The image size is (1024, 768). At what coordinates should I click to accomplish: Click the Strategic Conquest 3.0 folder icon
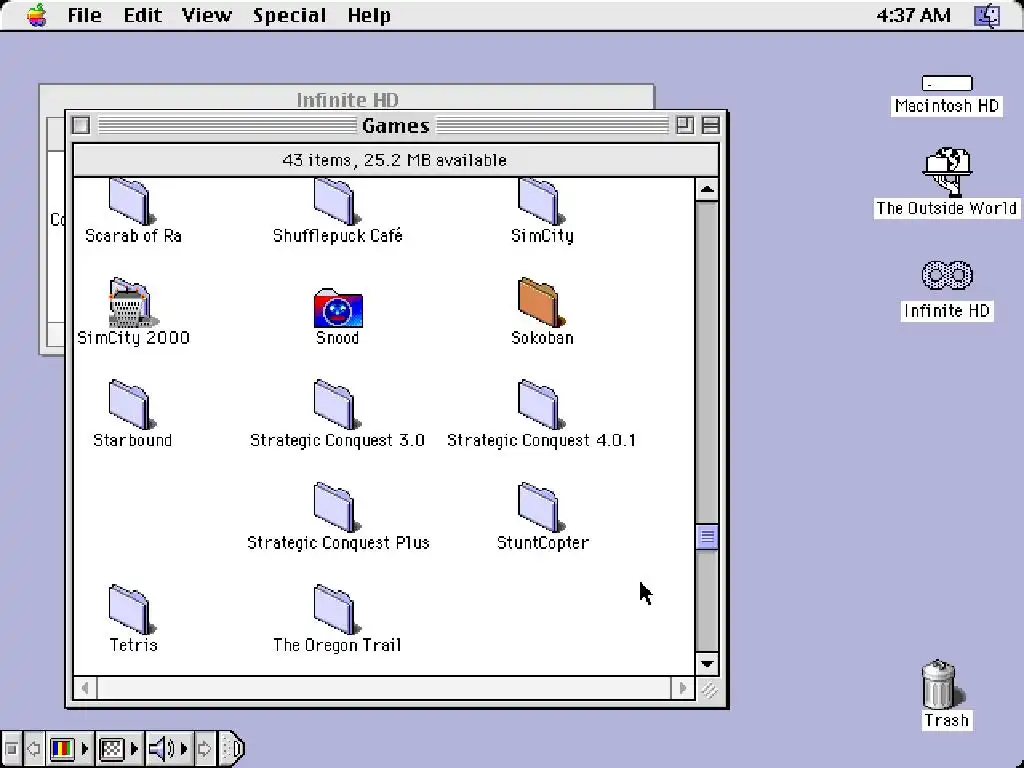click(337, 404)
